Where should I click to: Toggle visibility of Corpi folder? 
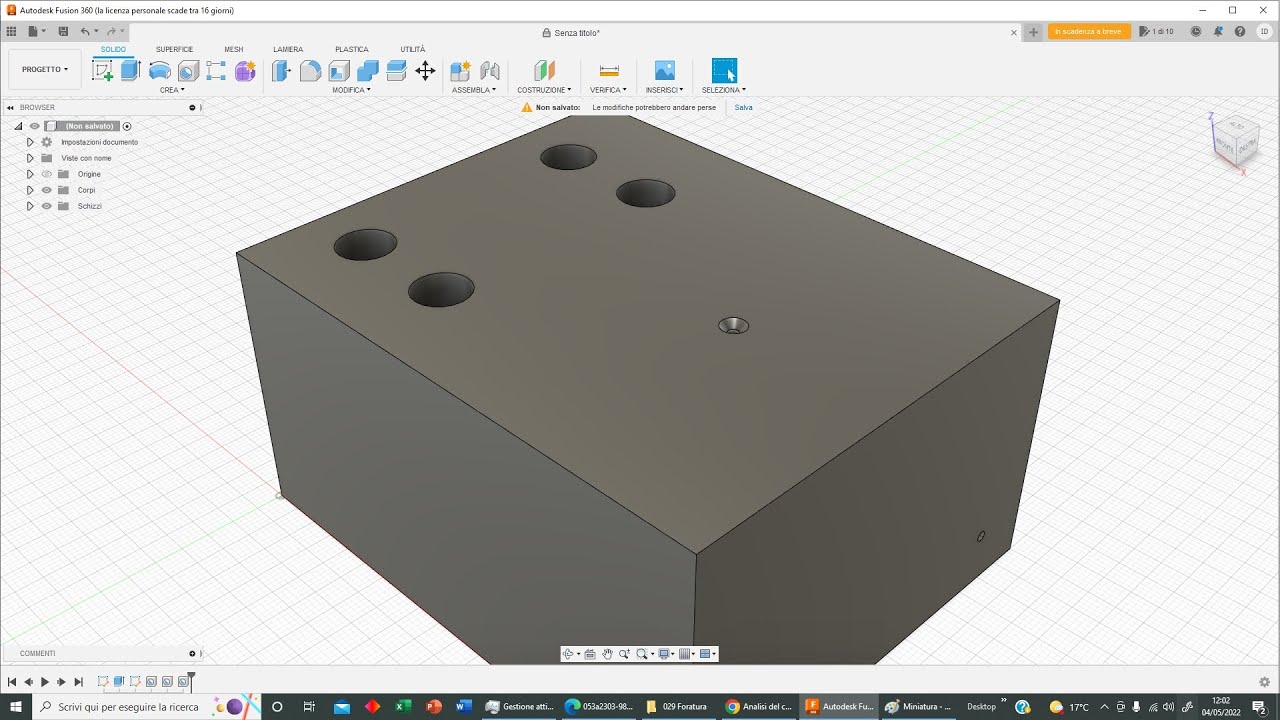[46, 190]
